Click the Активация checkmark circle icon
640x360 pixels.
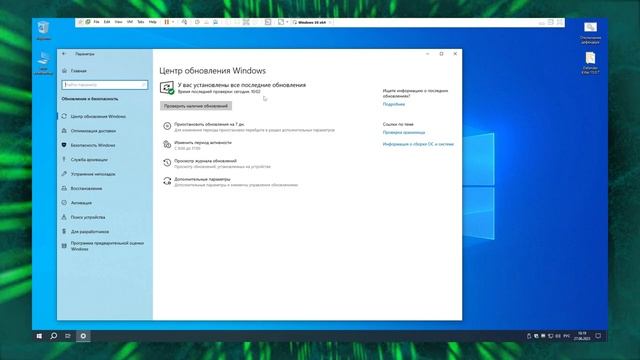click(x=64, y=203)
